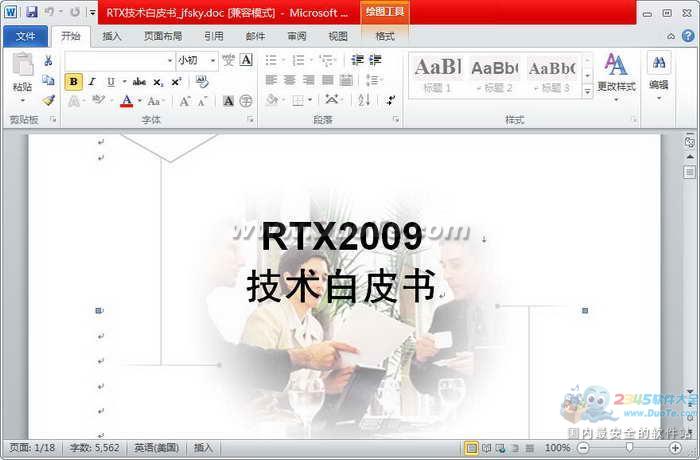The image size is (700, 460).
Task: Click the Save icon in quick access toolbar
Action: pos(31,12)
